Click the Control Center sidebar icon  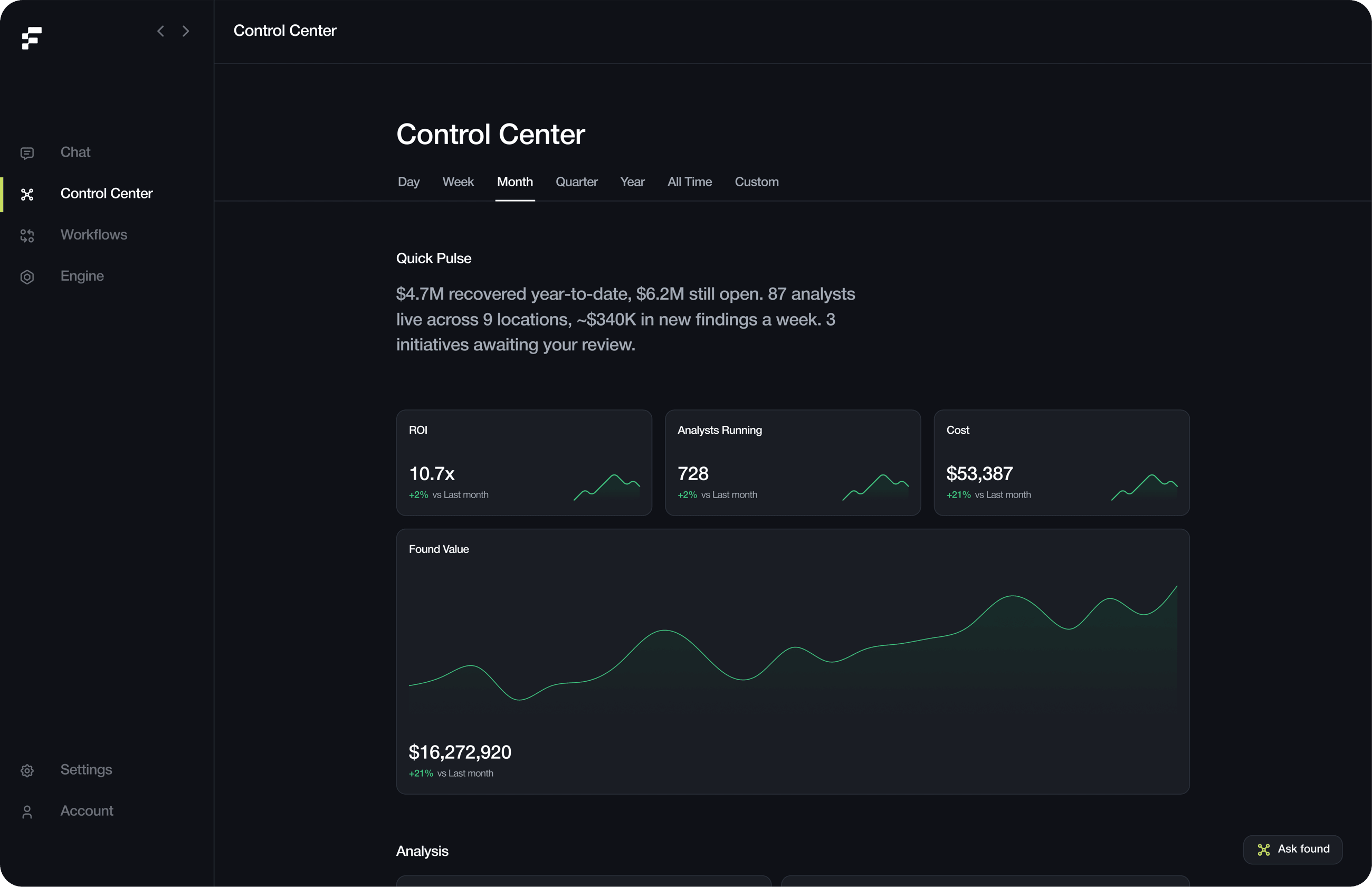click(27, 194)
